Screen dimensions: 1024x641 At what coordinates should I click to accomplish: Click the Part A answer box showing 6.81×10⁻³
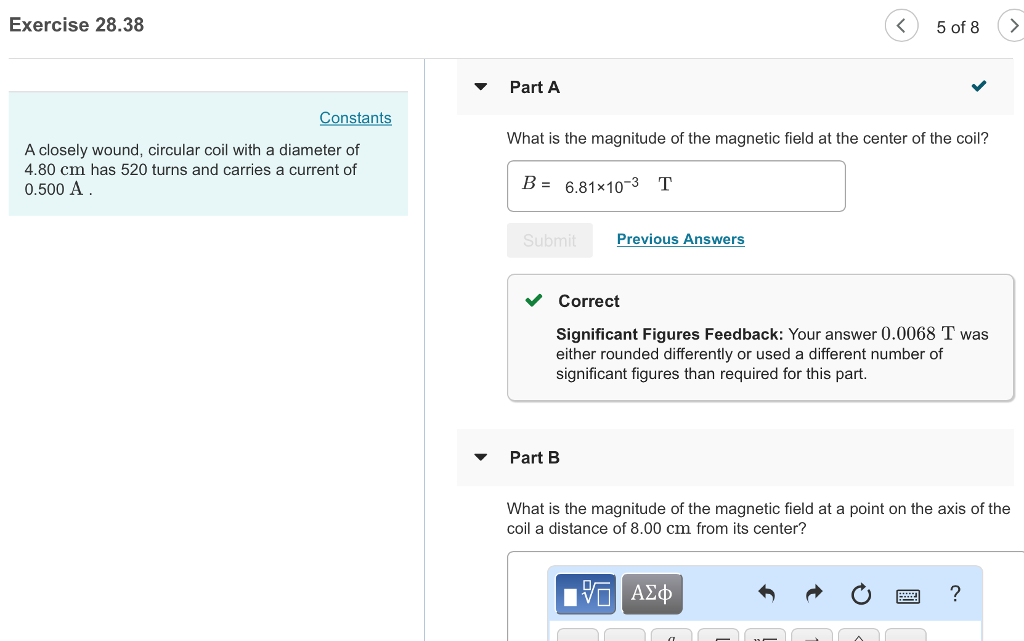676,186
